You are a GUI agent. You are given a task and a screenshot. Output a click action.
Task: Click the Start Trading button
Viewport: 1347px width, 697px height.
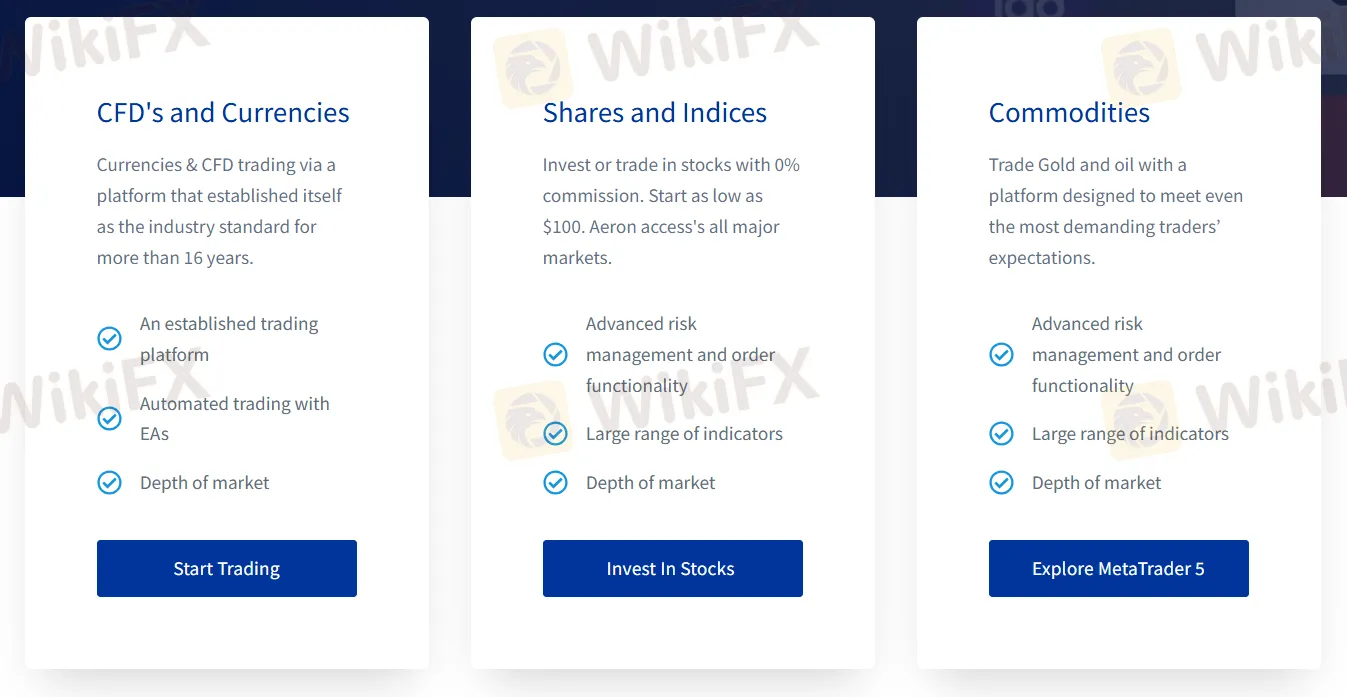(x=227, y=569)
